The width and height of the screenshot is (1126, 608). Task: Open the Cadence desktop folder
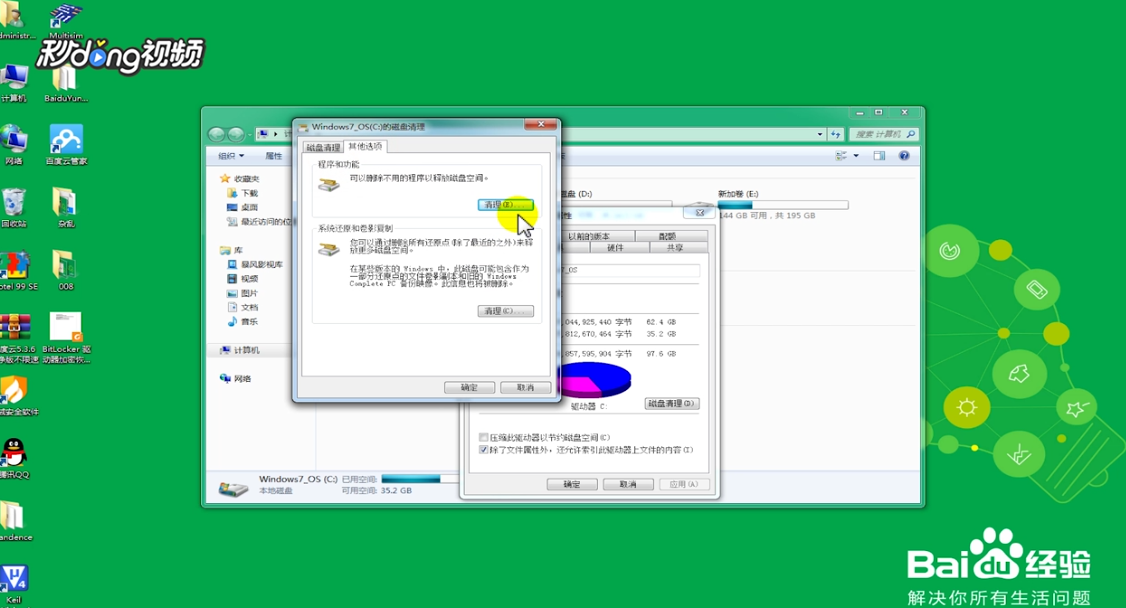pyautogui.click(x=14, y=520)
